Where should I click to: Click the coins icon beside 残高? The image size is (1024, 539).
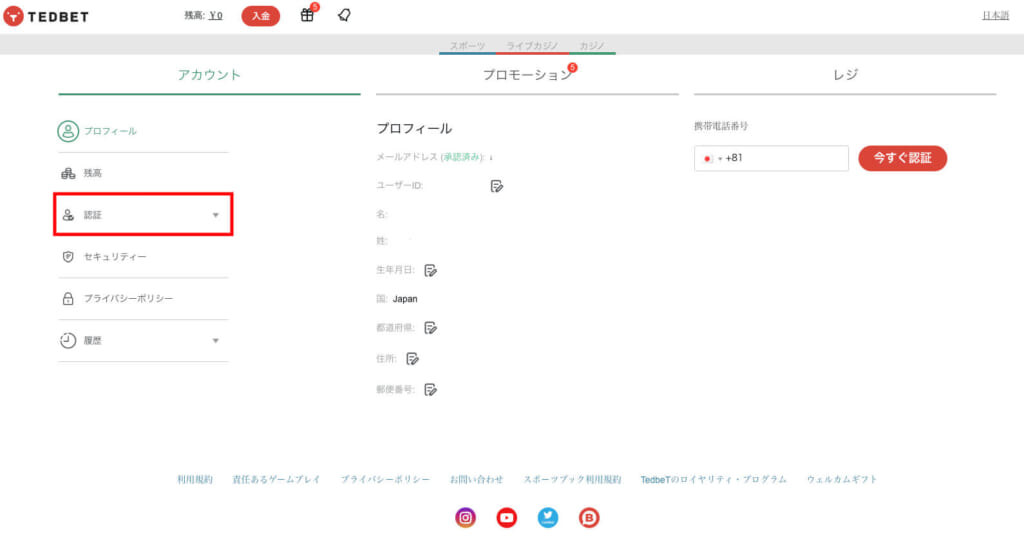tap(68, 173)
